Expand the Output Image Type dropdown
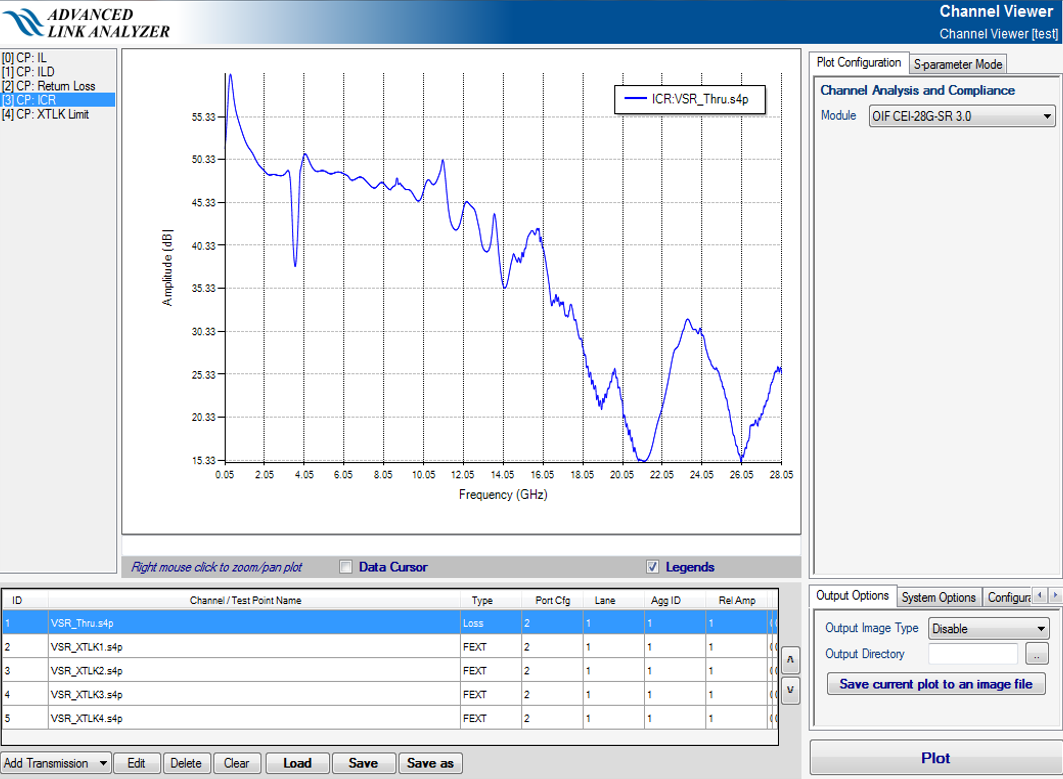Viewport: 1063px width, 779px height. (x=988, y=629)
